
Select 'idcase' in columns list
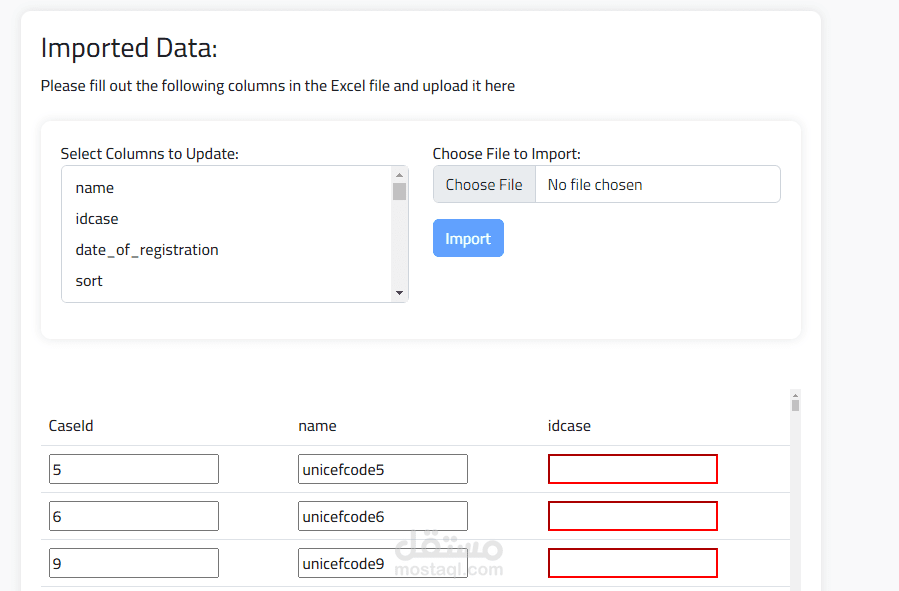(97, 219)
